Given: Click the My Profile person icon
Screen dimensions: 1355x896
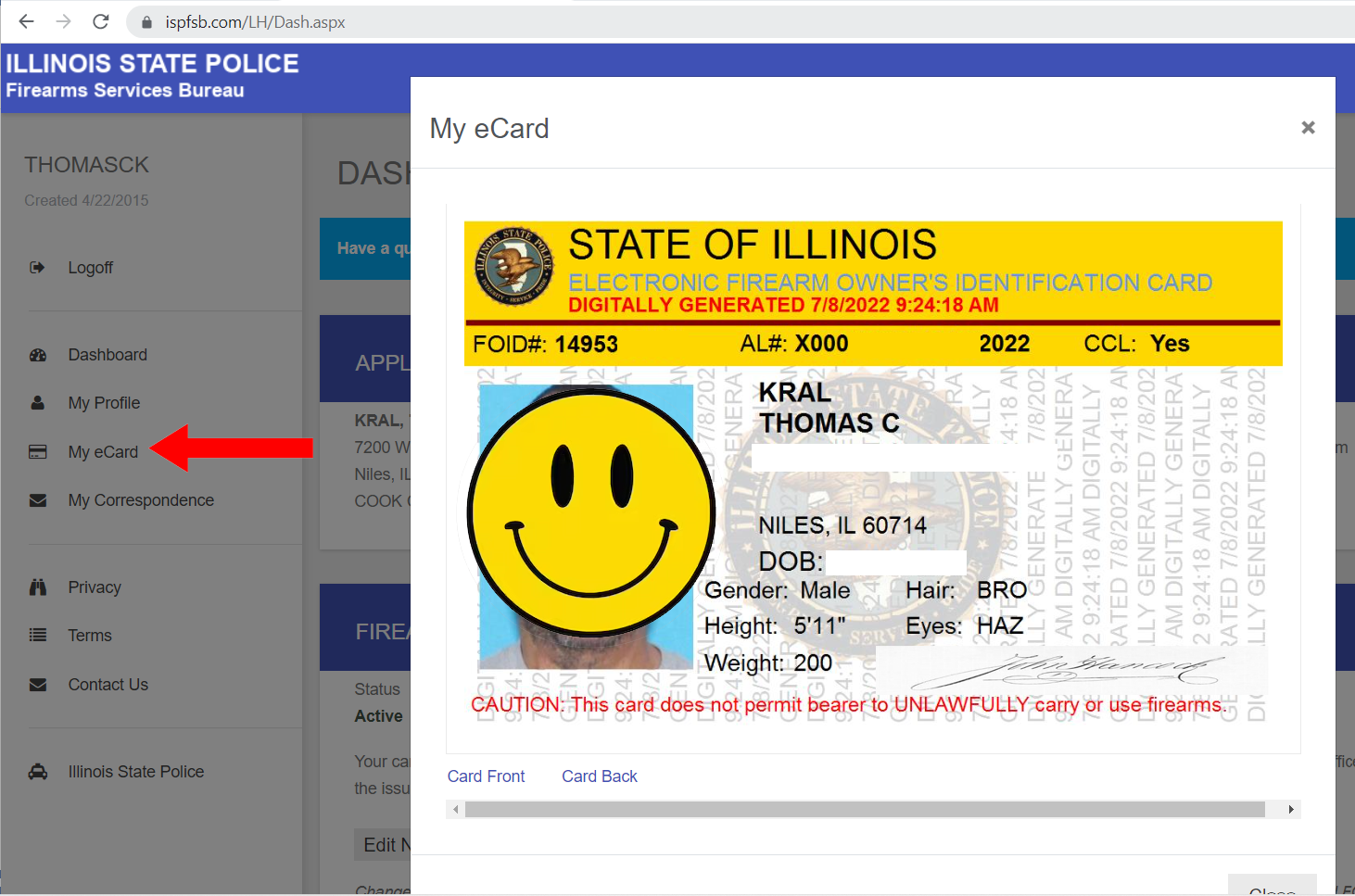Looking at the screenshot, I should (38, 403).
